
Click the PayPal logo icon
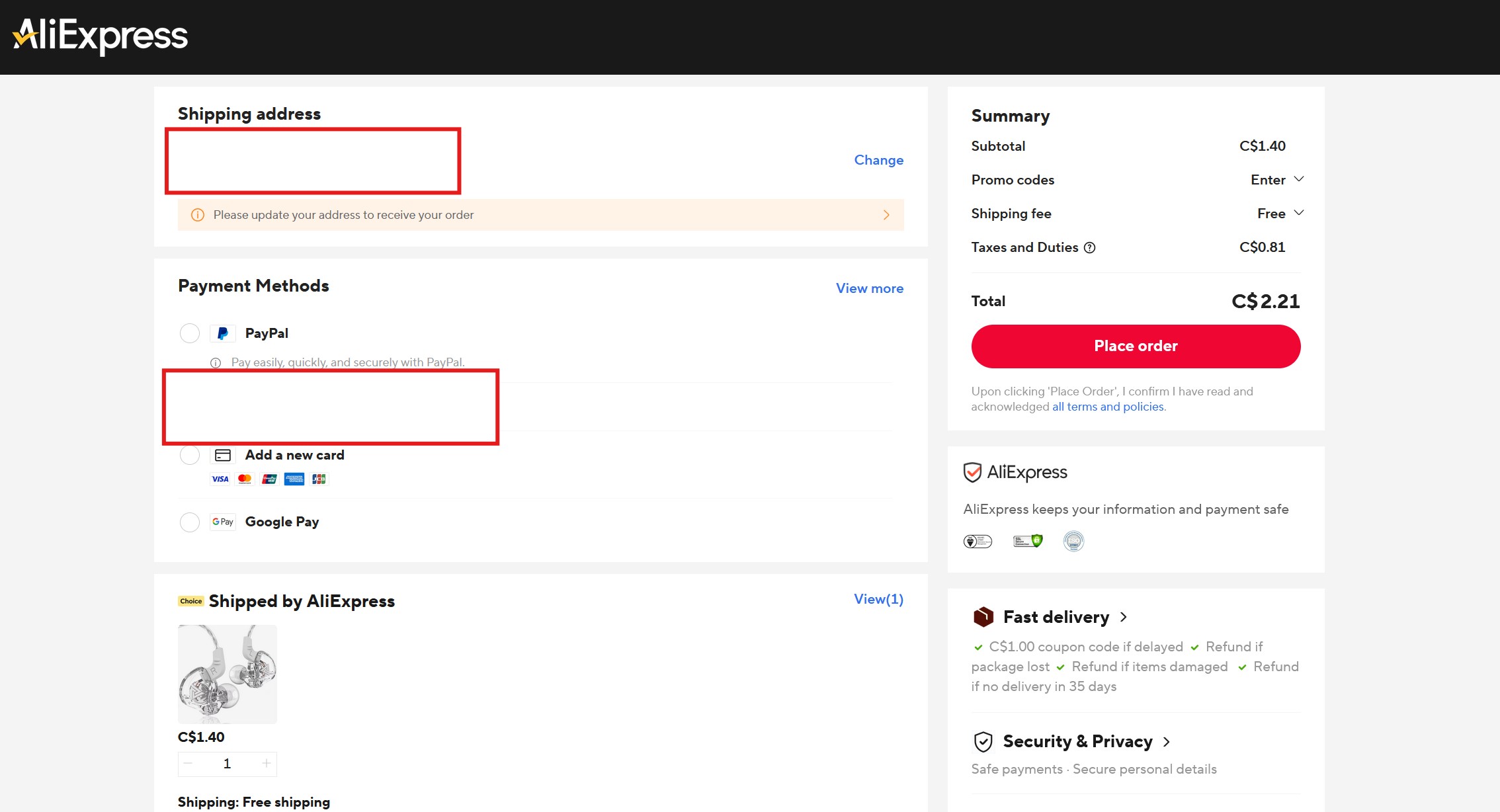tap(223, 333)
